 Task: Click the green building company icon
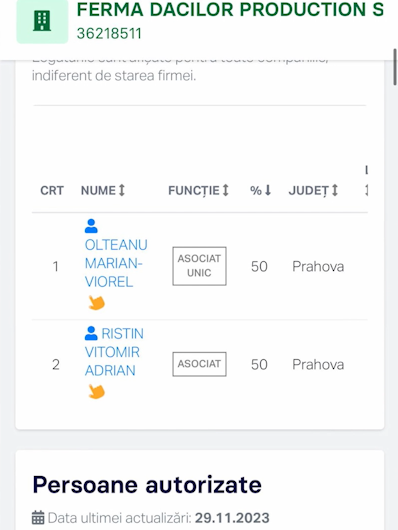point(42,21)
